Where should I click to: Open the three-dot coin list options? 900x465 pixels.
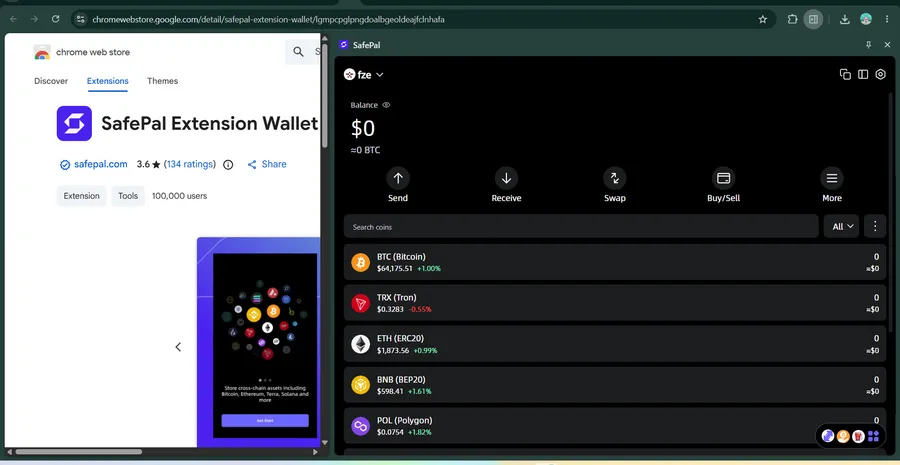(875, 226)
